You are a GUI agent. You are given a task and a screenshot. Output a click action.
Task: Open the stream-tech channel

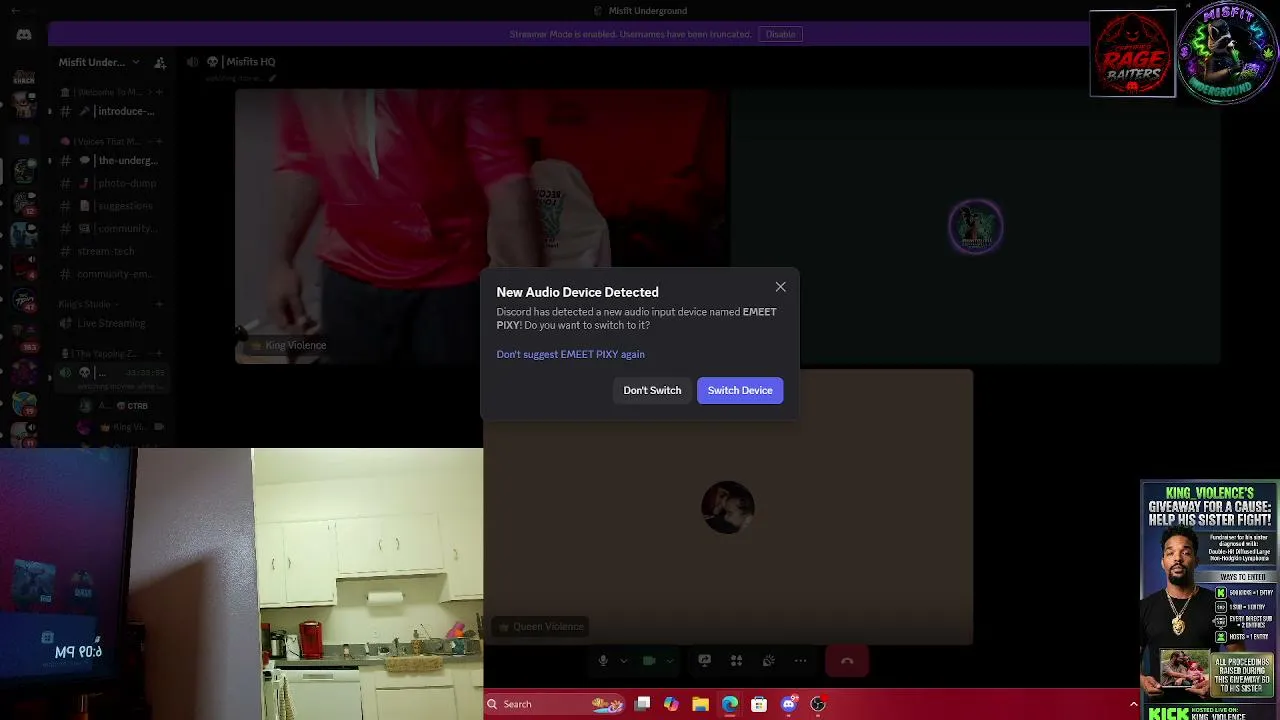[110, 251]
